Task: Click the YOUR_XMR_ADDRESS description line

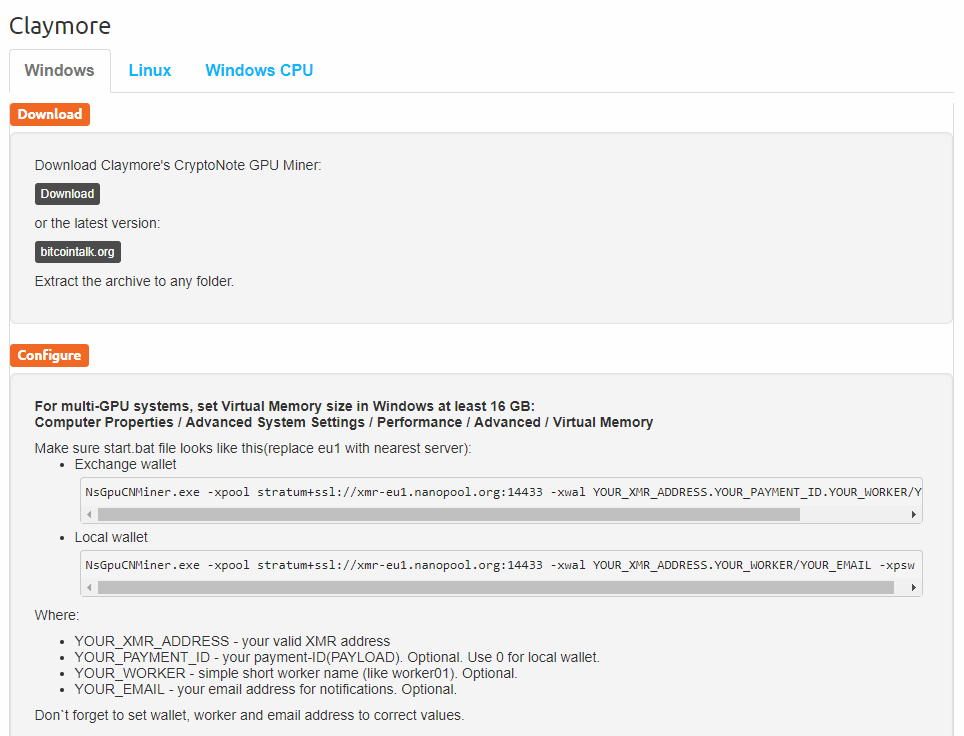Action: tap(232, 641)
